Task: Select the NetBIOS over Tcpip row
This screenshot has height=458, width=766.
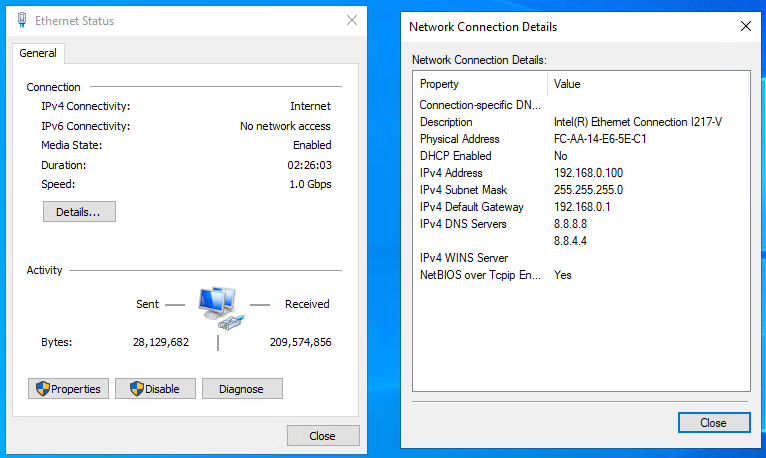Action: point(581,275)
